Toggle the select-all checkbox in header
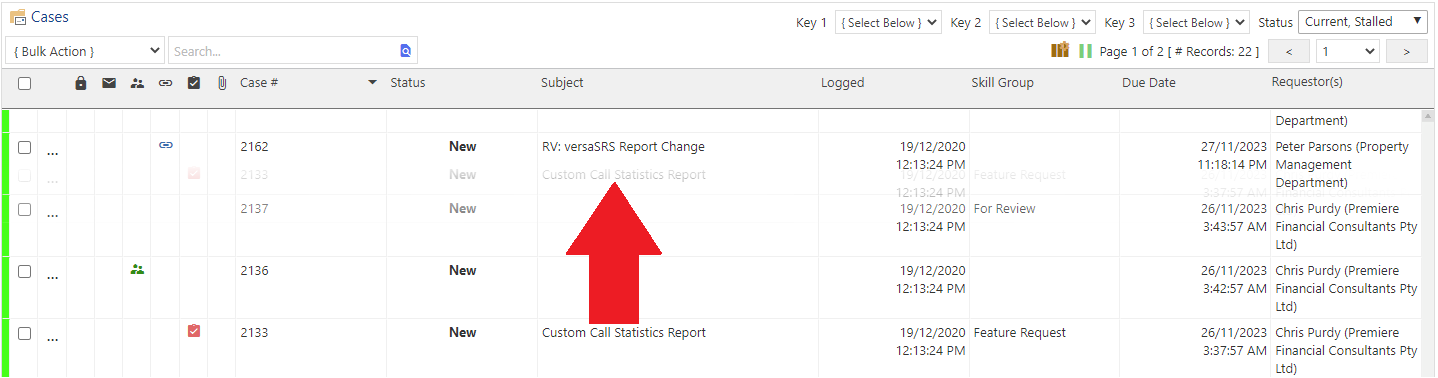Viewport: 1438px width, 378px height. (24, 83)
